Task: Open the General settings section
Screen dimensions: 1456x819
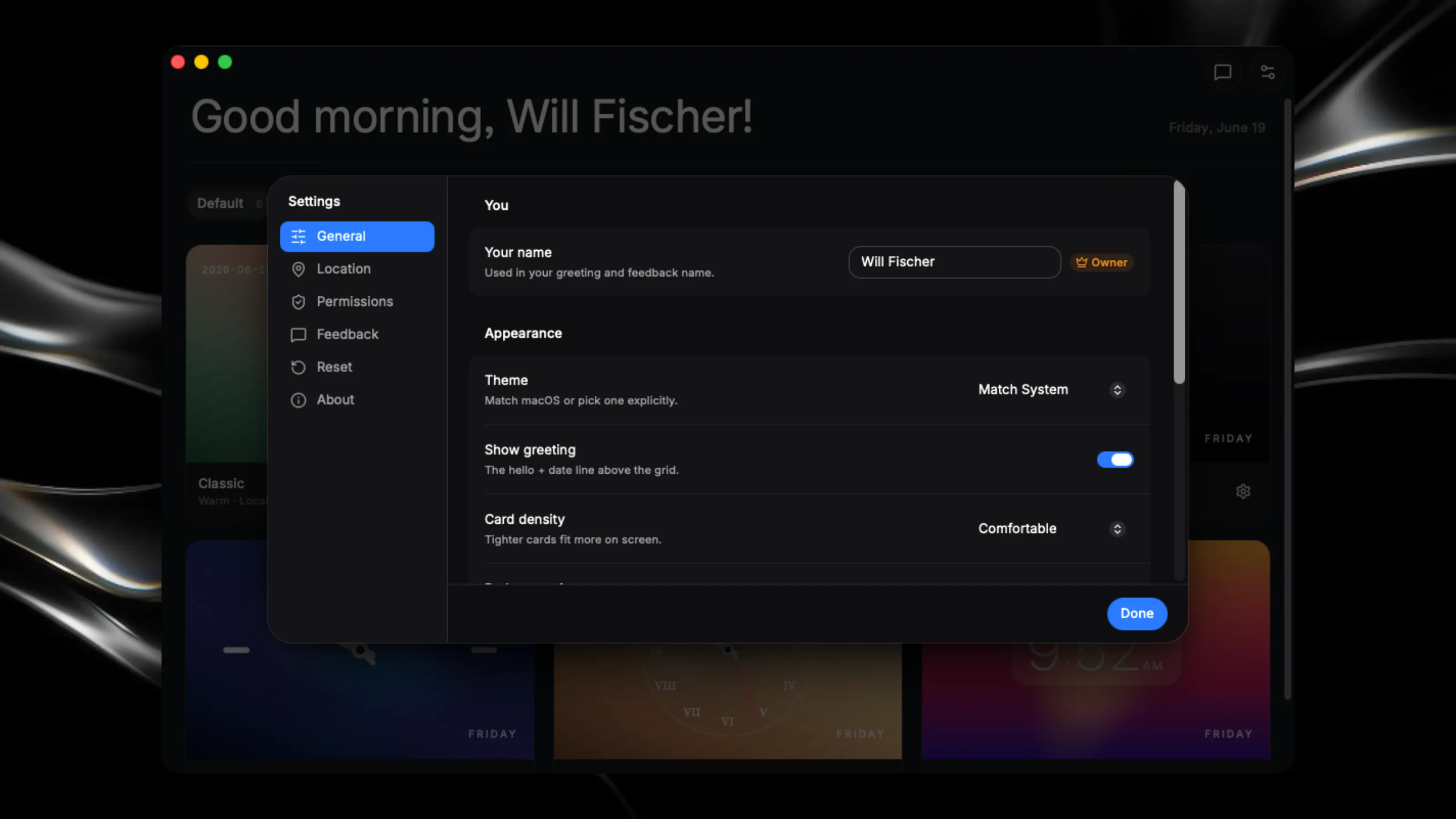Action: pyautogui.click(x=357, y=236)
